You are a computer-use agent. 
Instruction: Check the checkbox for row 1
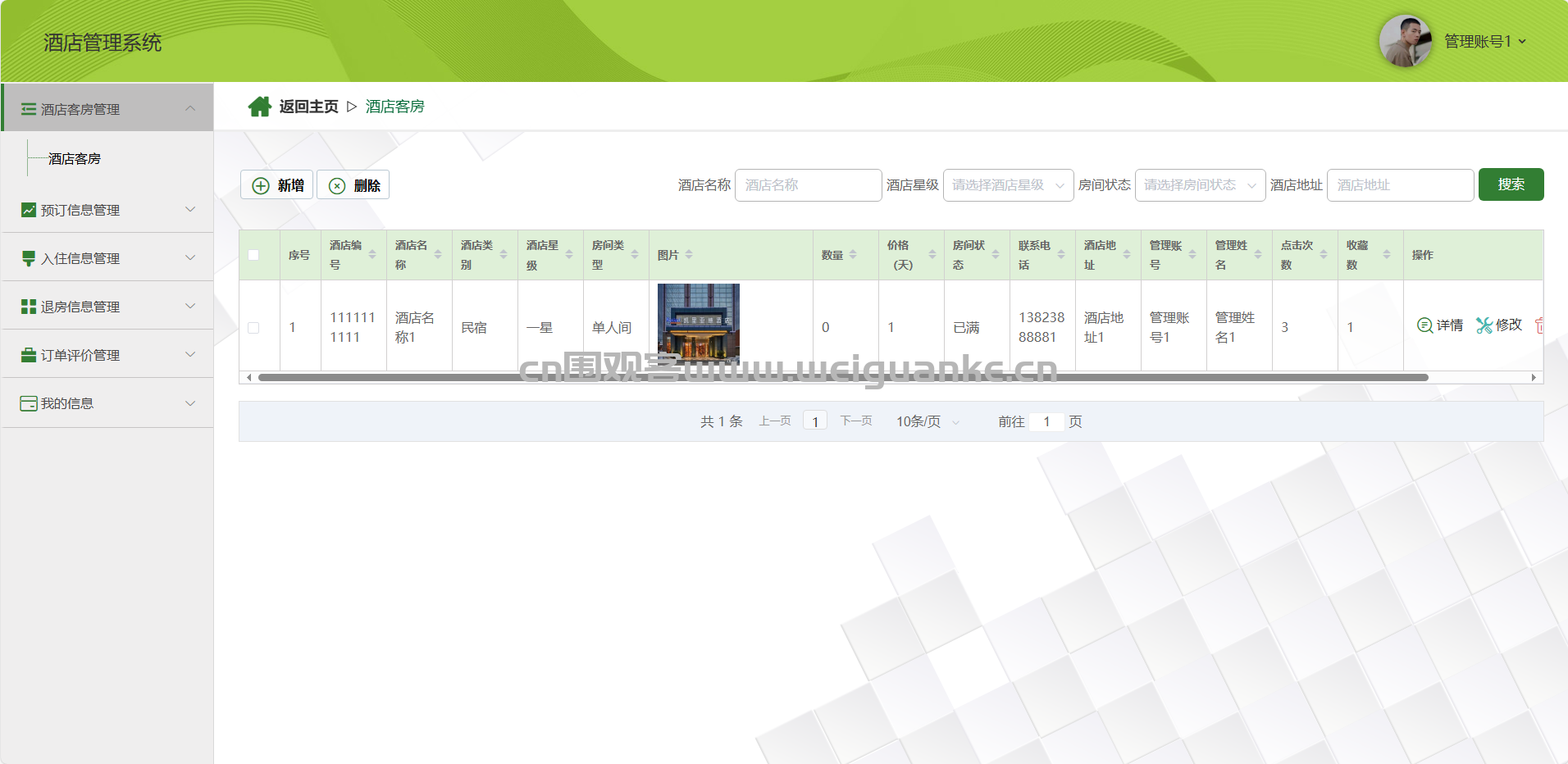click(x=253, y=328)
